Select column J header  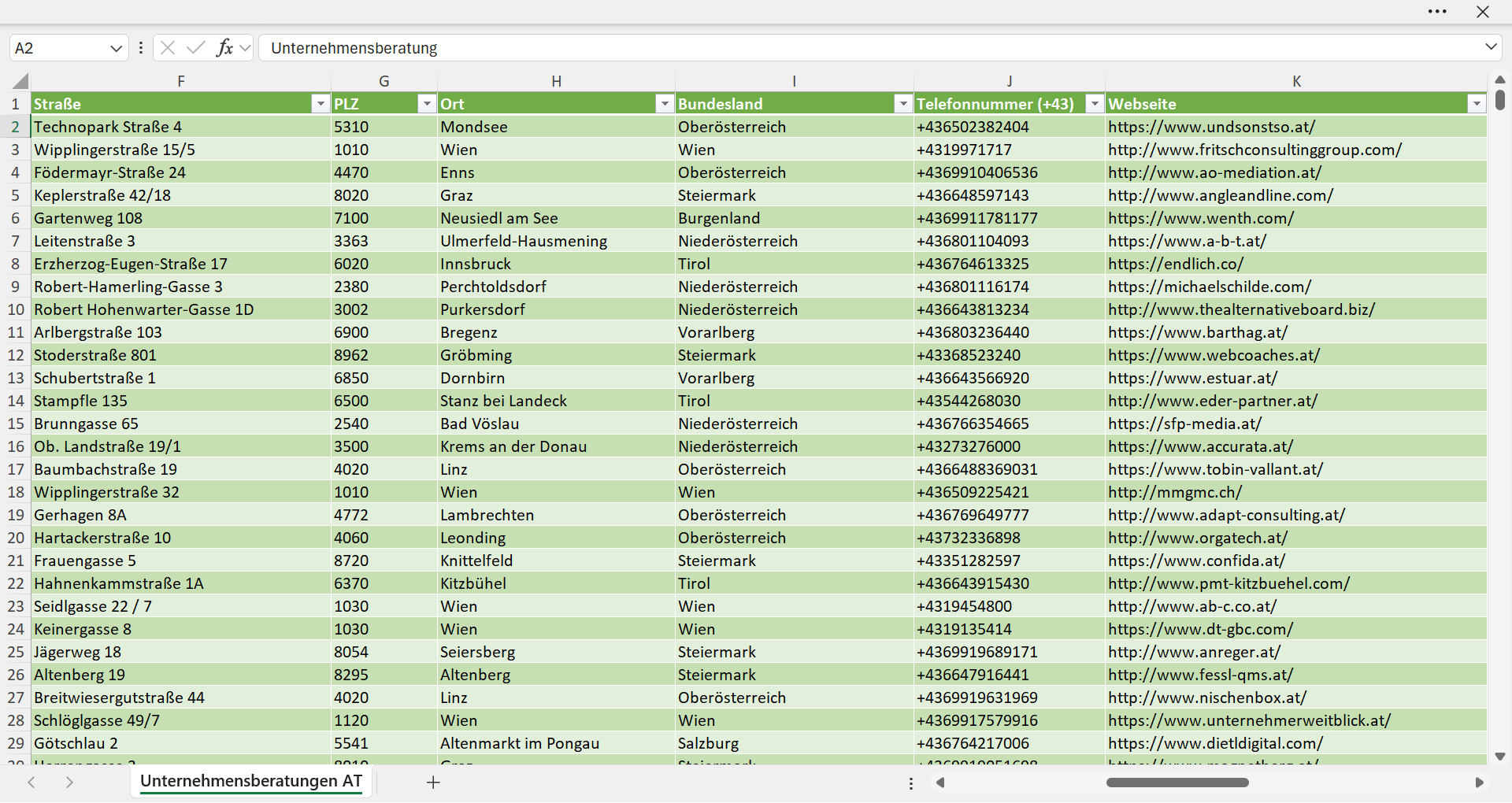(x=1010, y=81)
